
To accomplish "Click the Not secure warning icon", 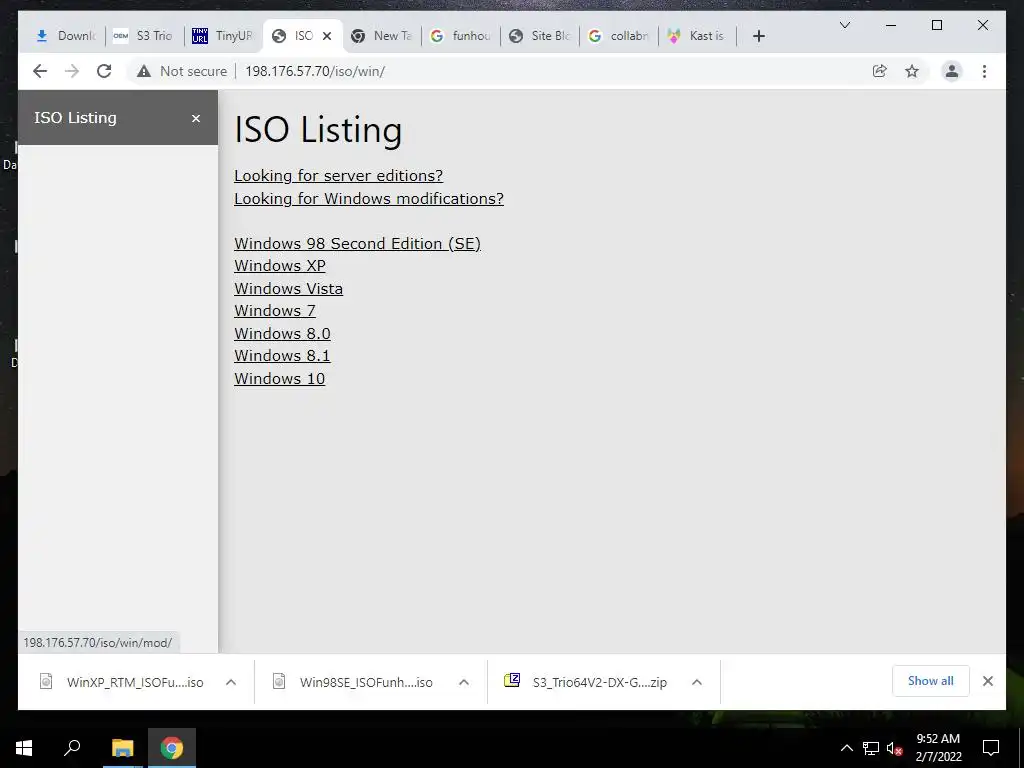I will coord(144,71).
